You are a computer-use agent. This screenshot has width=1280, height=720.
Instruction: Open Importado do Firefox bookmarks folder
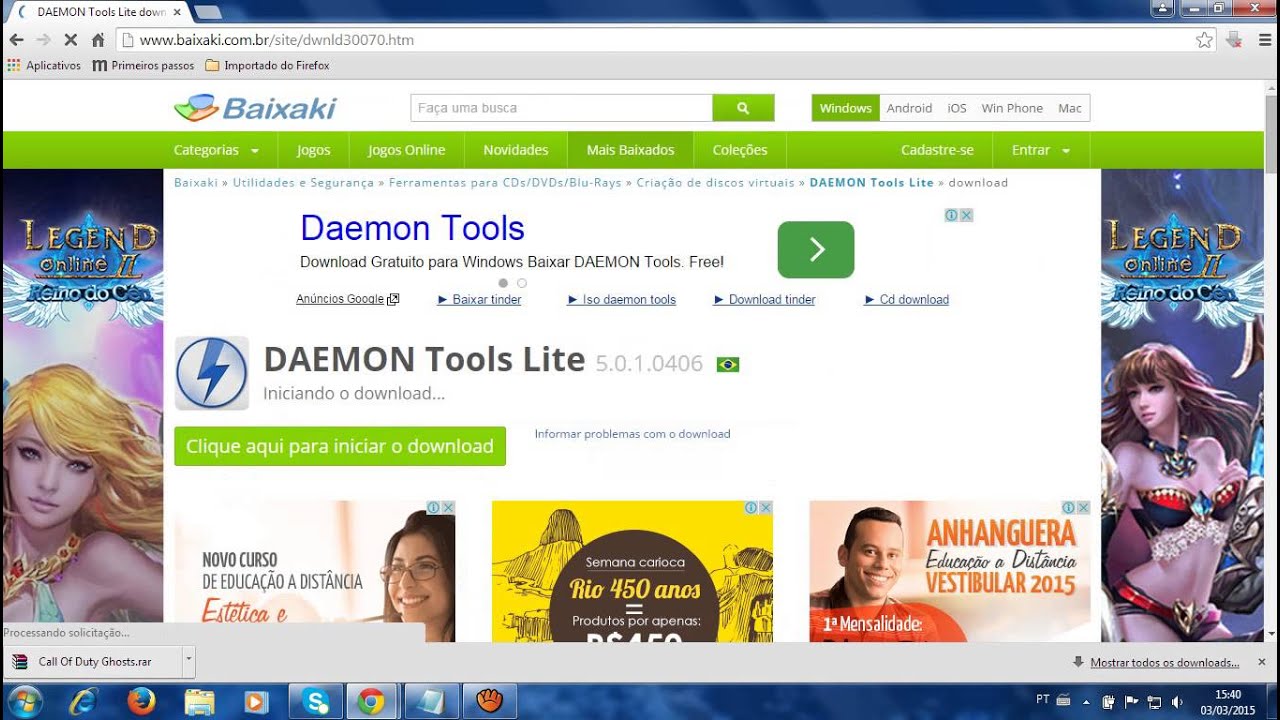coord(267,65)
